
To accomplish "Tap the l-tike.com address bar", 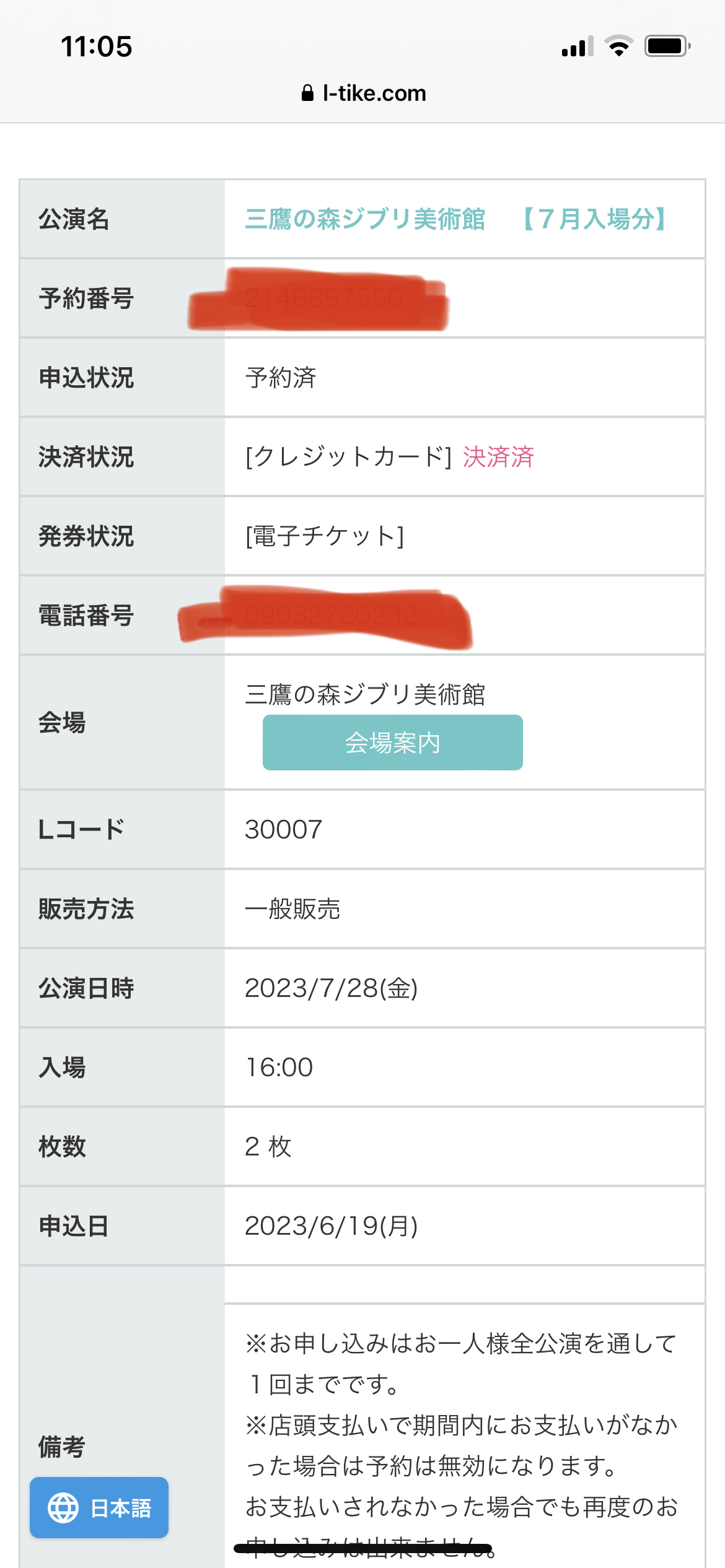I will click(x=364, y=93).
